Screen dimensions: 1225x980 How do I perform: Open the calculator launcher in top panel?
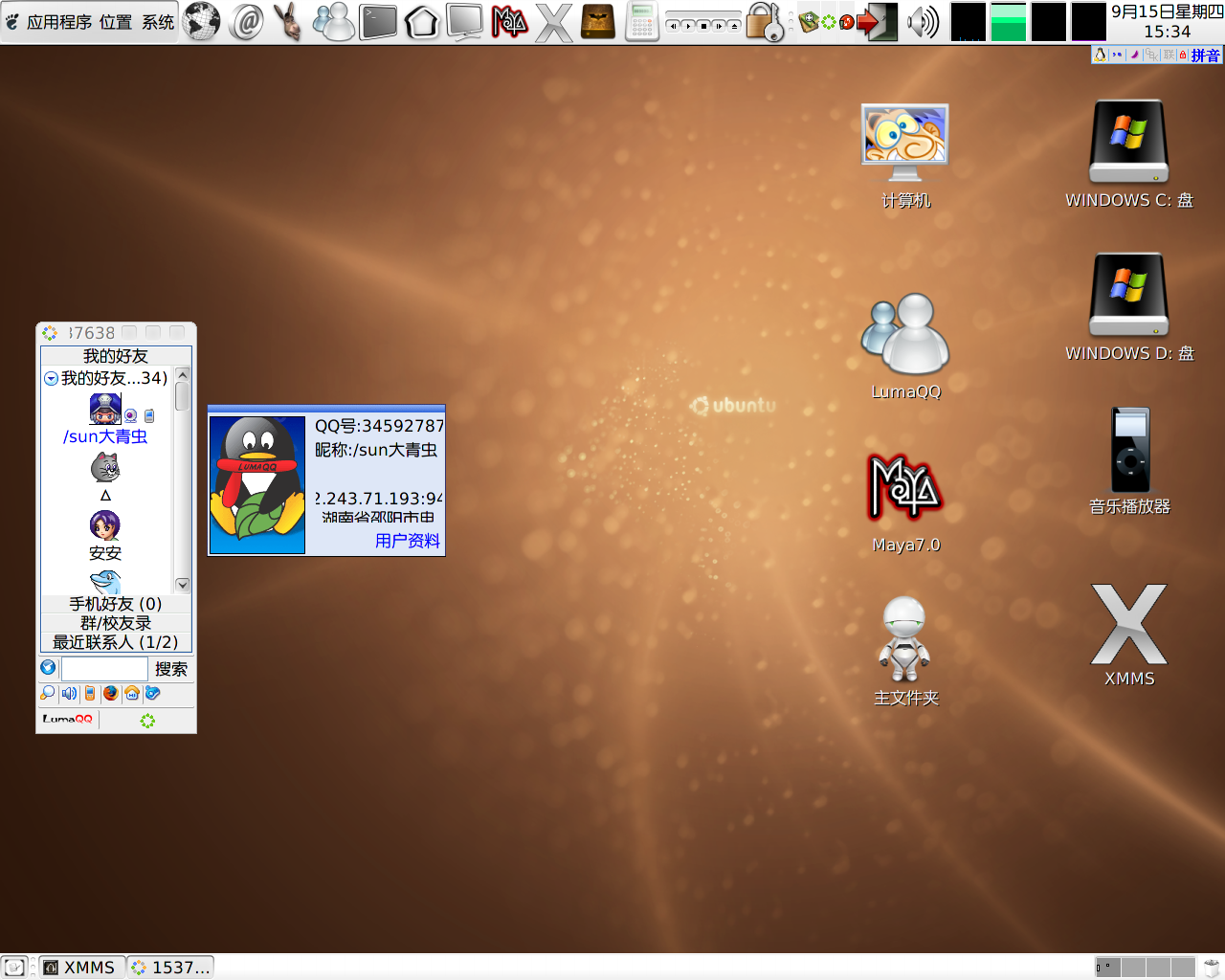coord(641,21)
